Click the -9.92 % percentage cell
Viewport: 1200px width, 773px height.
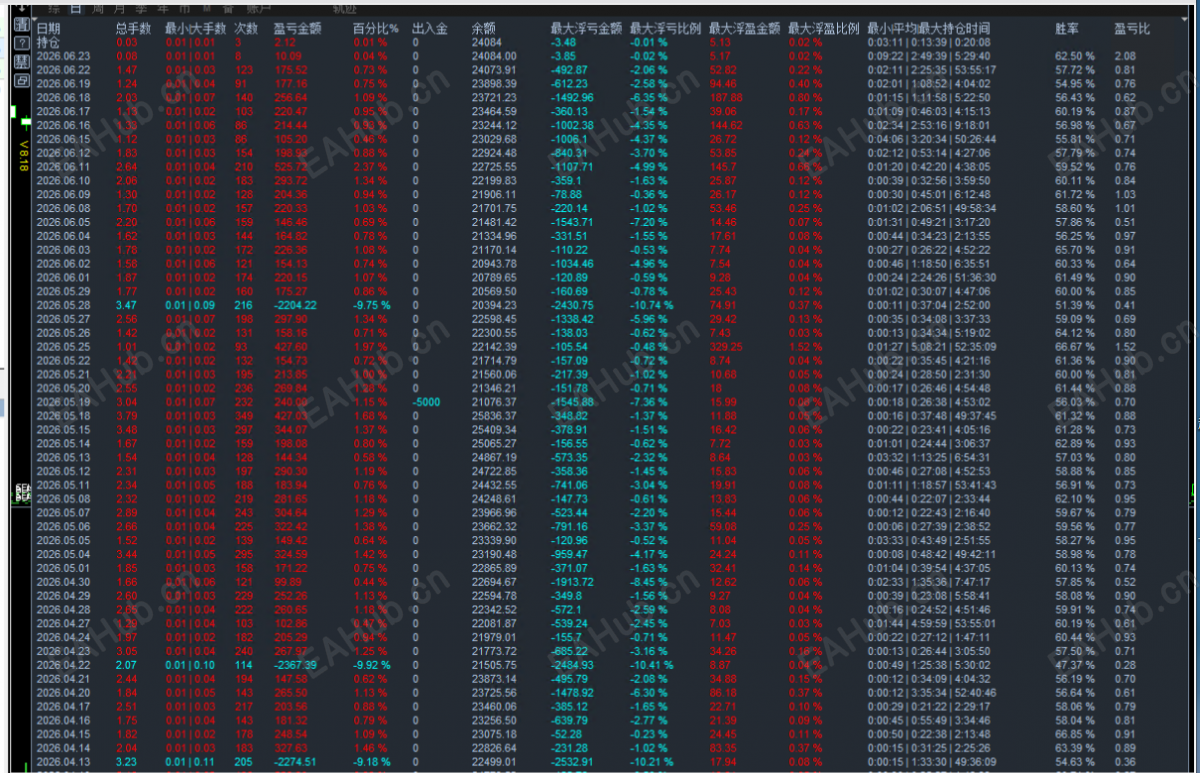point(372,664)
